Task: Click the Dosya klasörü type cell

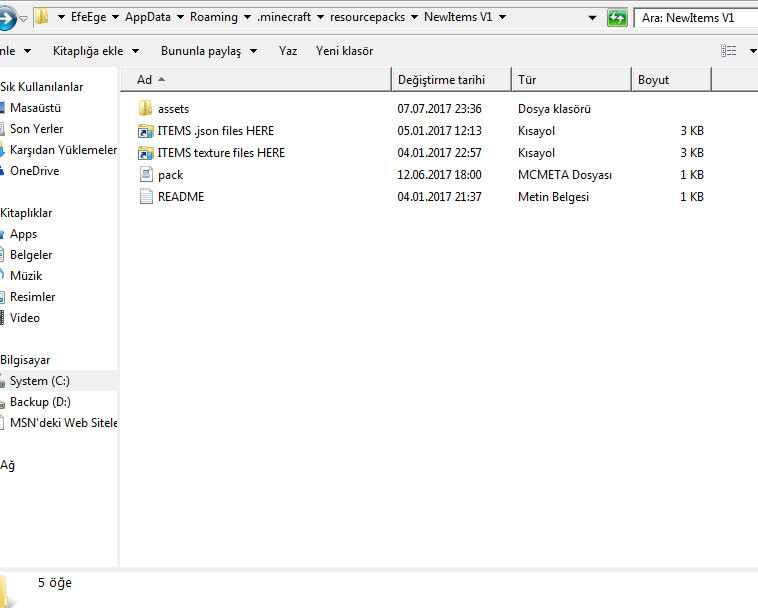Action: click(554, 109)
